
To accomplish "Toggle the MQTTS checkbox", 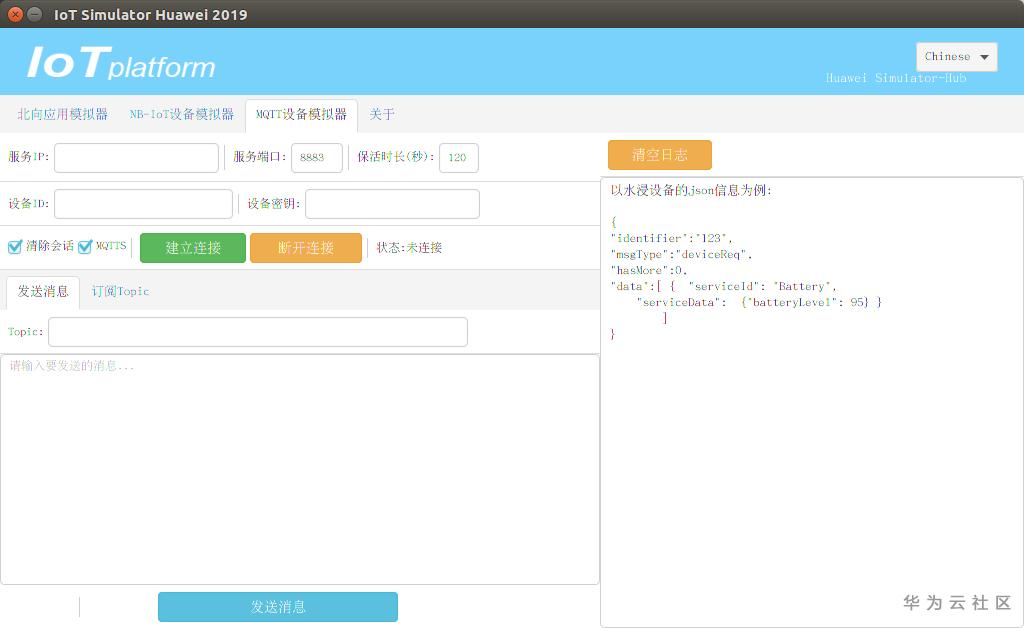I will tap(85, 247).
